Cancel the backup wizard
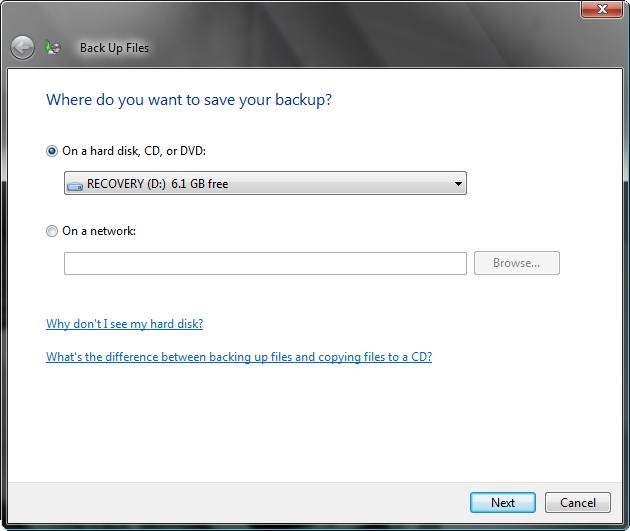This screenshot has width=630, height=531. [578, 502]
